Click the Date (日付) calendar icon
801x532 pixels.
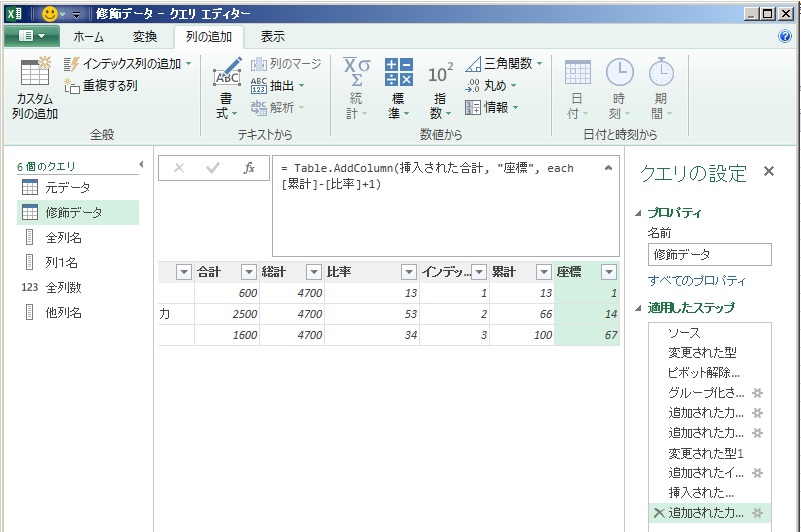tap(578, 72)
